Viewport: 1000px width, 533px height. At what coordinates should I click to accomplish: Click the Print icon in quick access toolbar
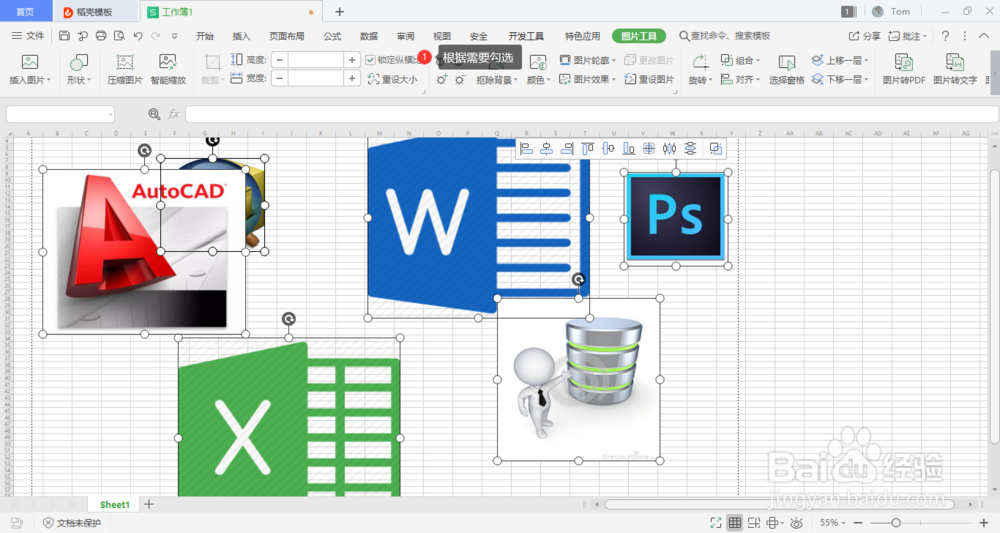coord(101,36)
